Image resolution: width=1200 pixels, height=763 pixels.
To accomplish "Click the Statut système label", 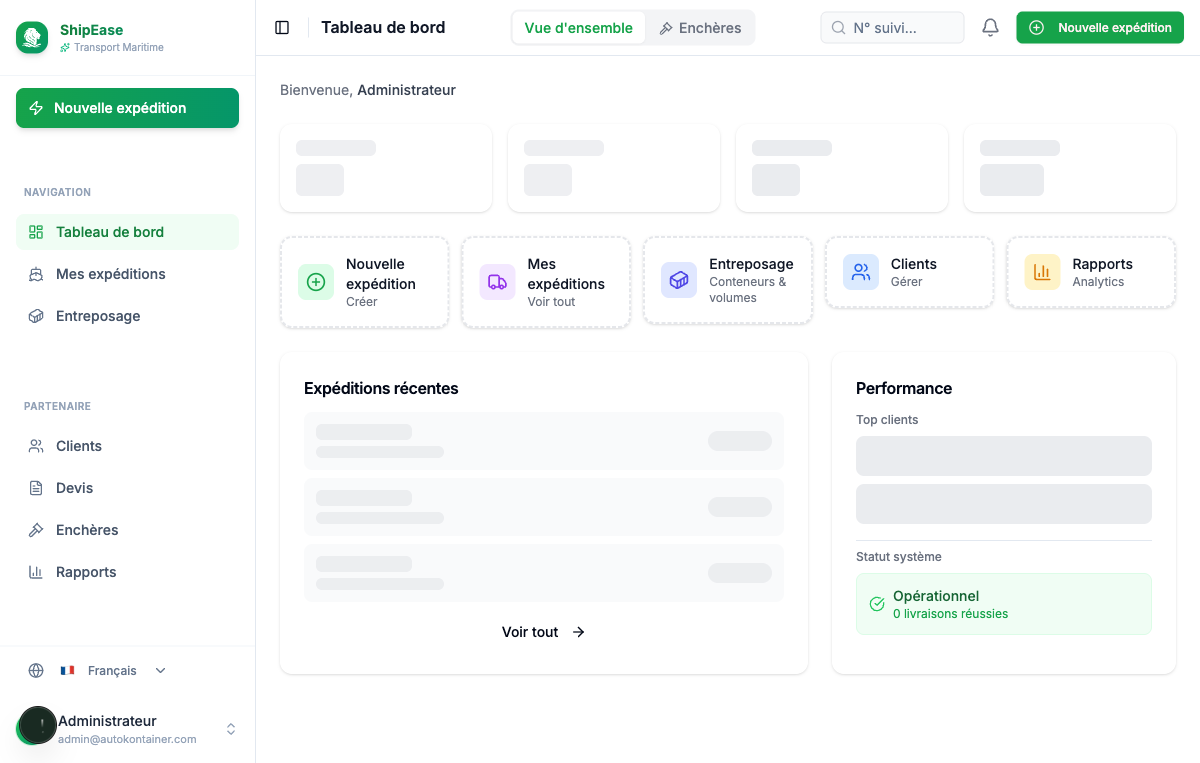I will point(899,557).
